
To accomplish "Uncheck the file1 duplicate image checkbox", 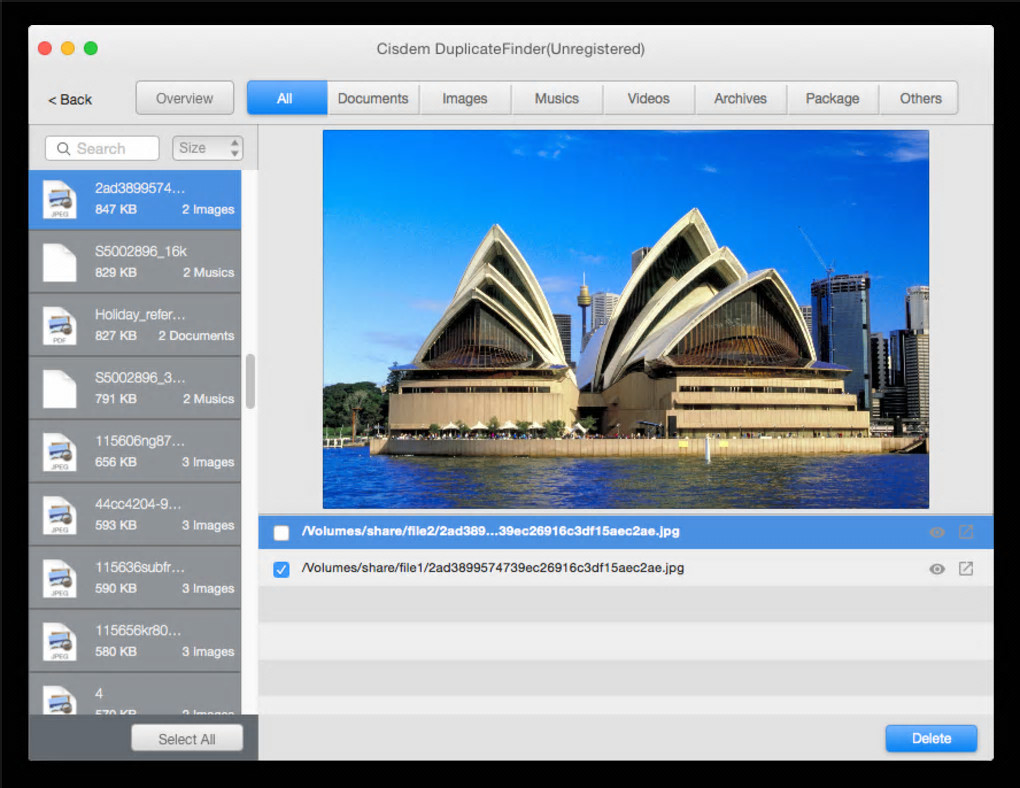I will coord(281,569).
